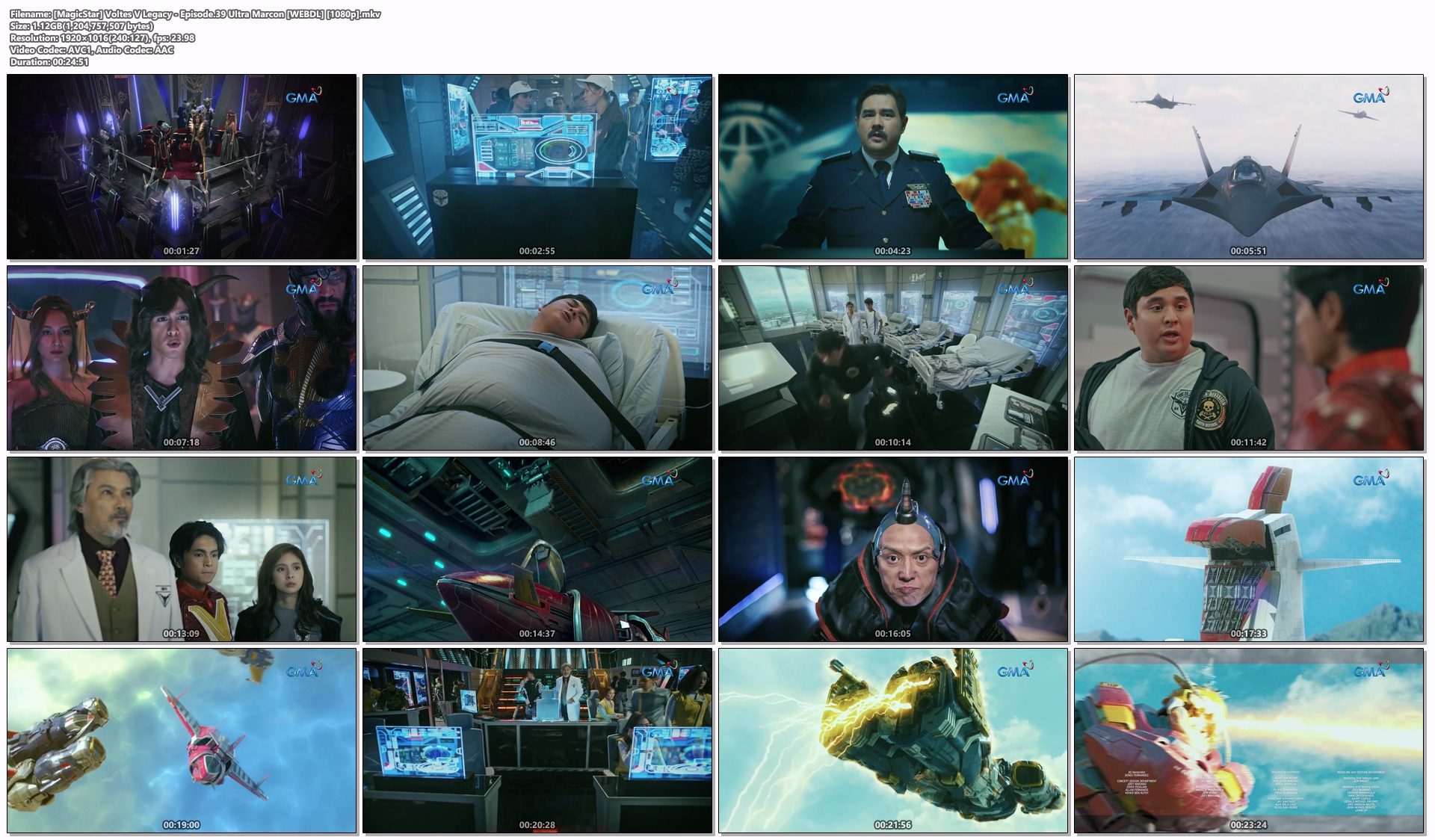This screenshot has height=840, width=1435.
Task: Click the fighter jet thumbnail at 00:05:51
Action: 1249,167
